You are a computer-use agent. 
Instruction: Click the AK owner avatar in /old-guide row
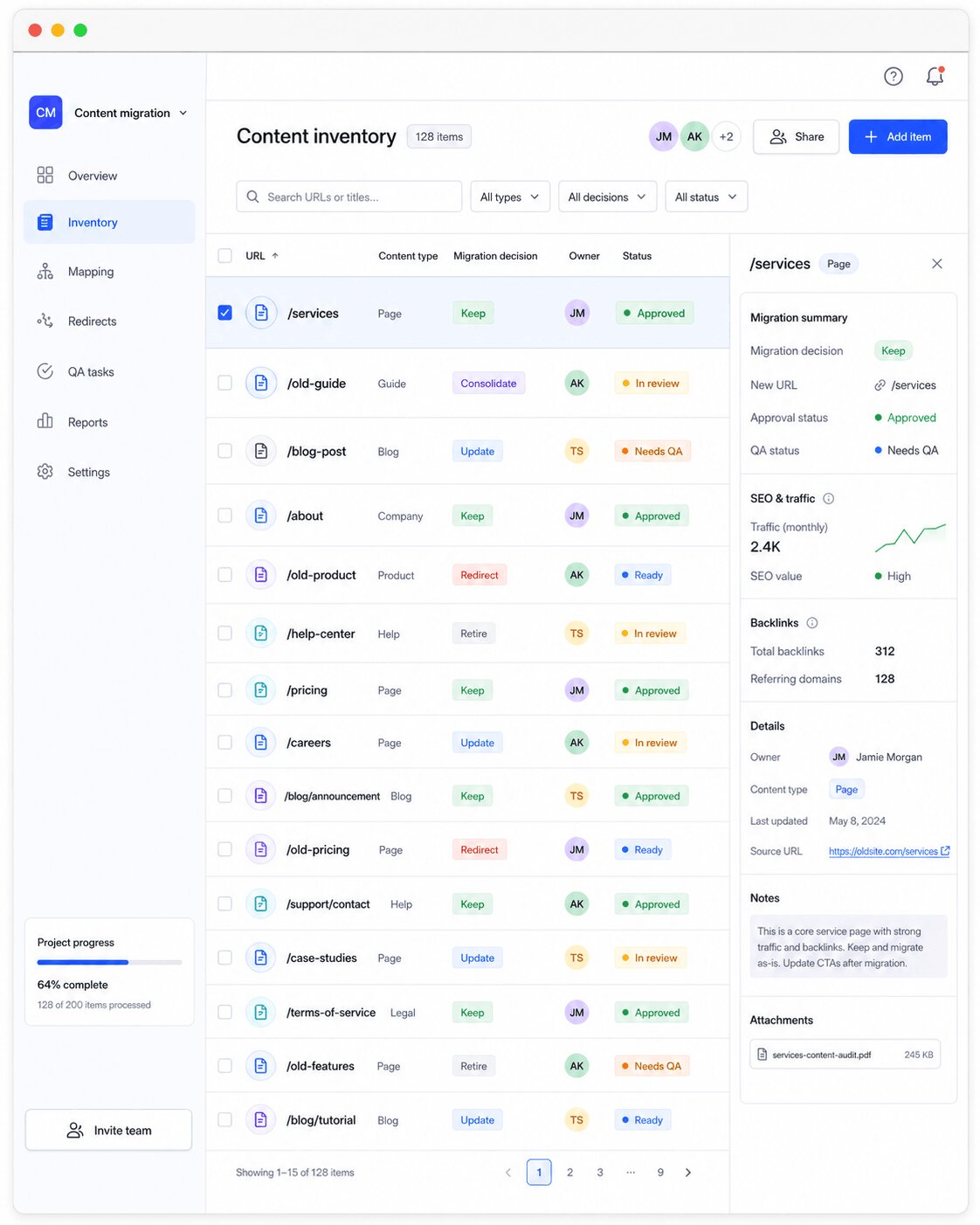(x=576, y=383)
